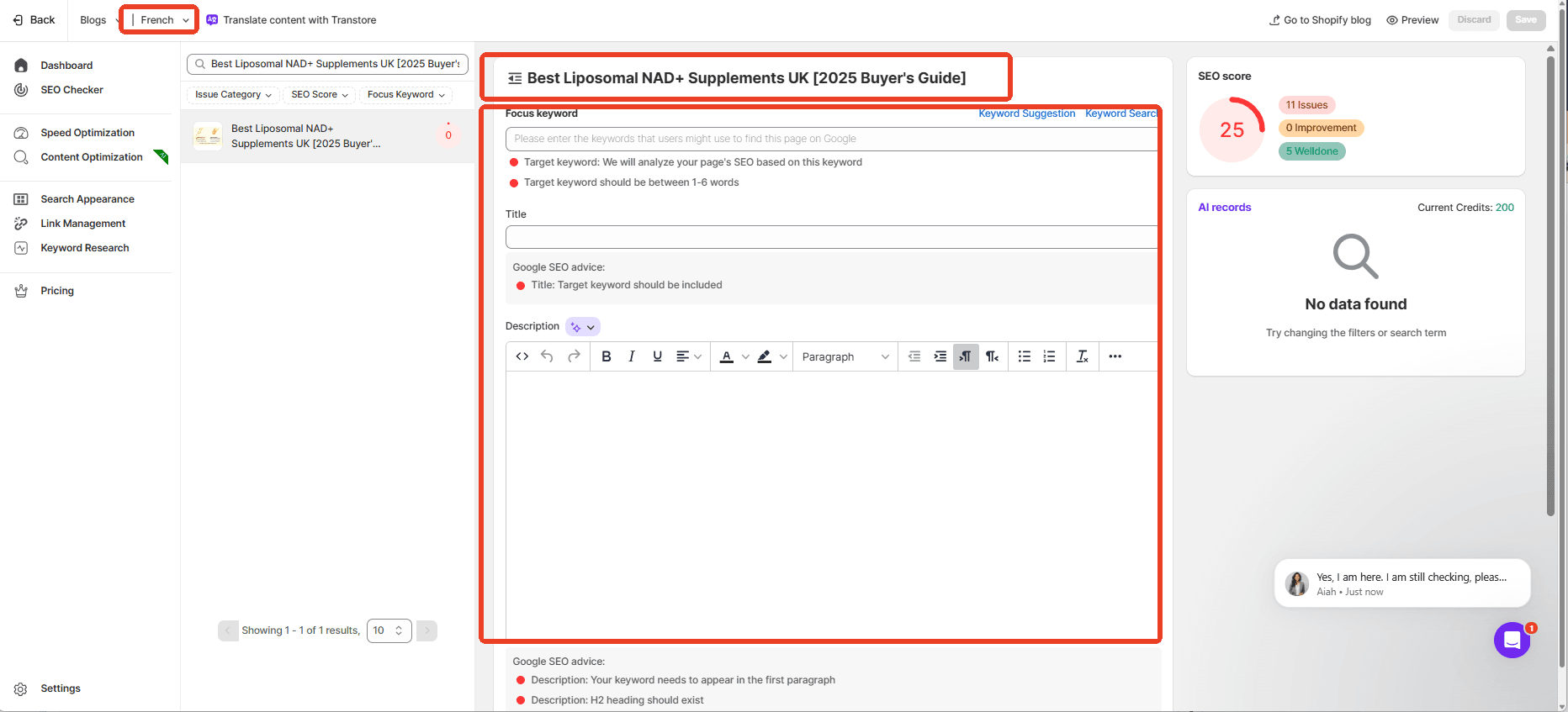Screen dimensions: 1568x712
Task: Show more editor toolbar options
Action: click(1115, 356)
